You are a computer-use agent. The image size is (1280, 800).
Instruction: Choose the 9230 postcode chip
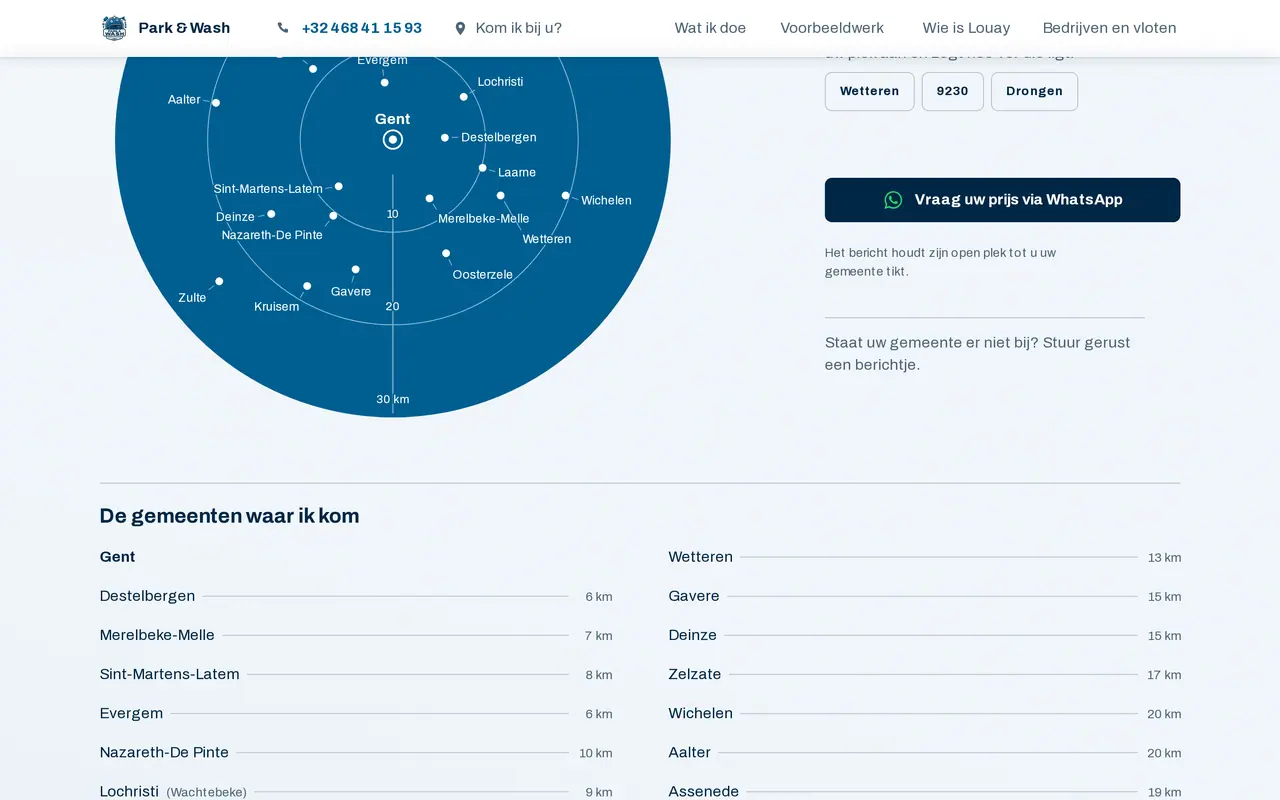pos(952,91)
